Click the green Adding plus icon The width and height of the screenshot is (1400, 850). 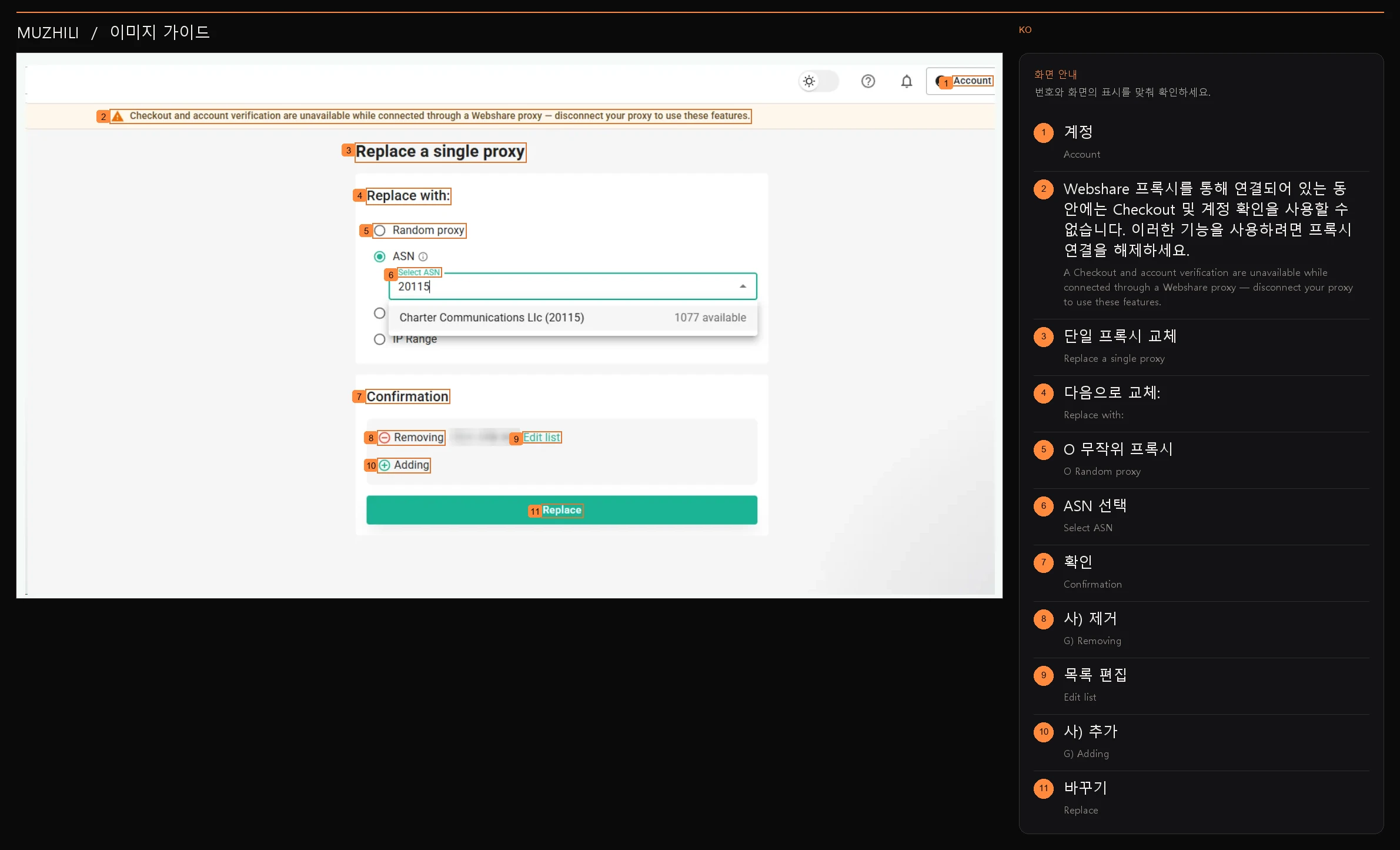click(x=385, y=465)
